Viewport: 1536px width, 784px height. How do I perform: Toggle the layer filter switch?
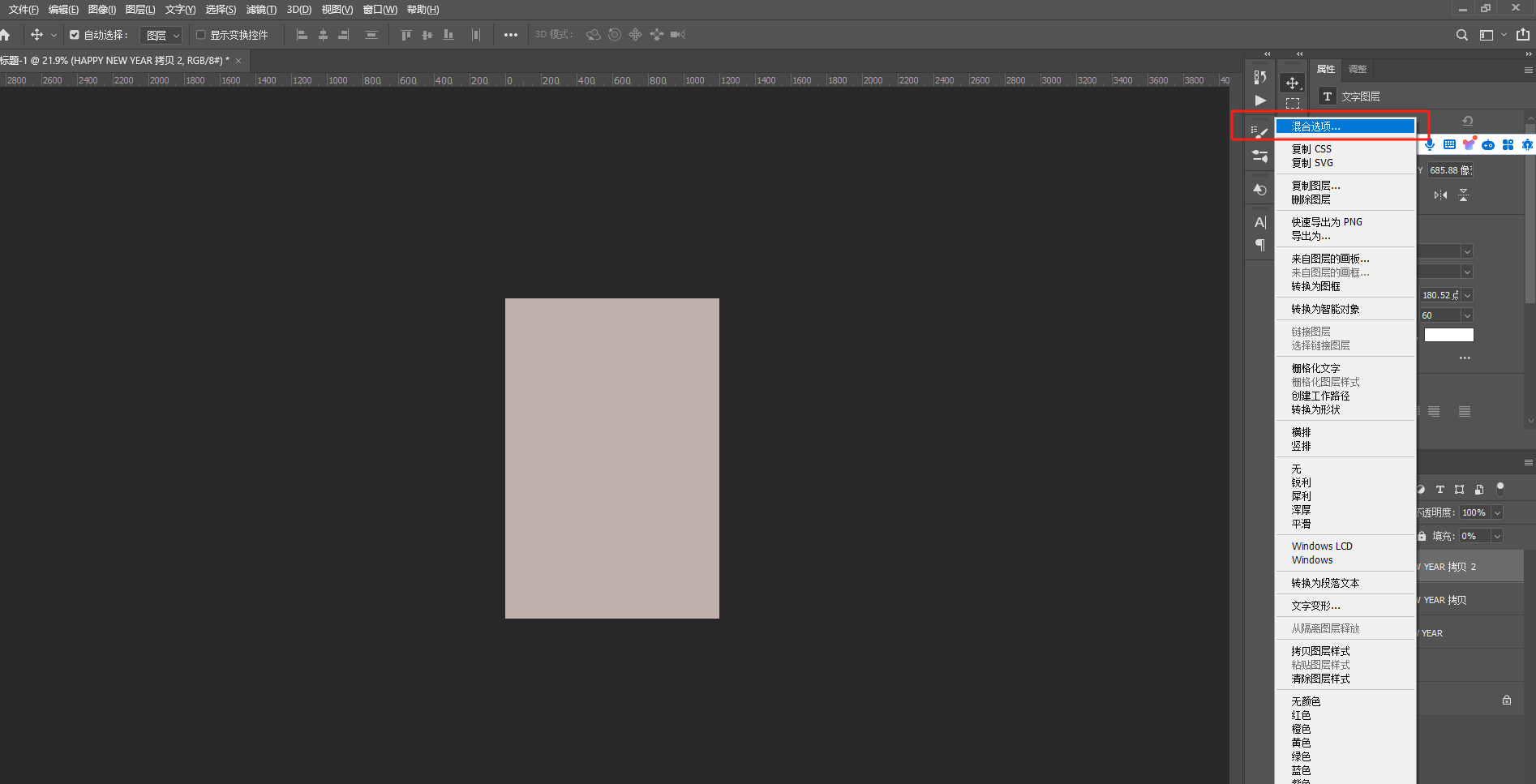pos(1500,488)
